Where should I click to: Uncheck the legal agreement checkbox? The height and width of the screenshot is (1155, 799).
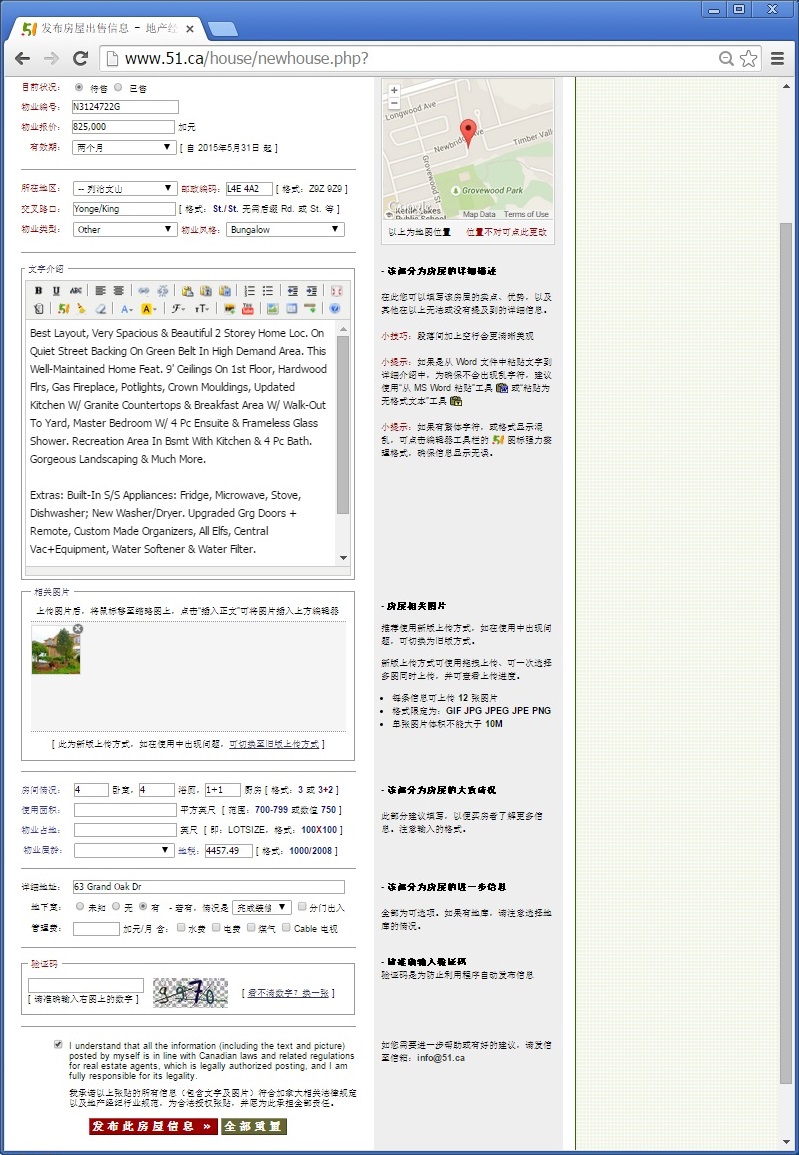coord(59,1044)
